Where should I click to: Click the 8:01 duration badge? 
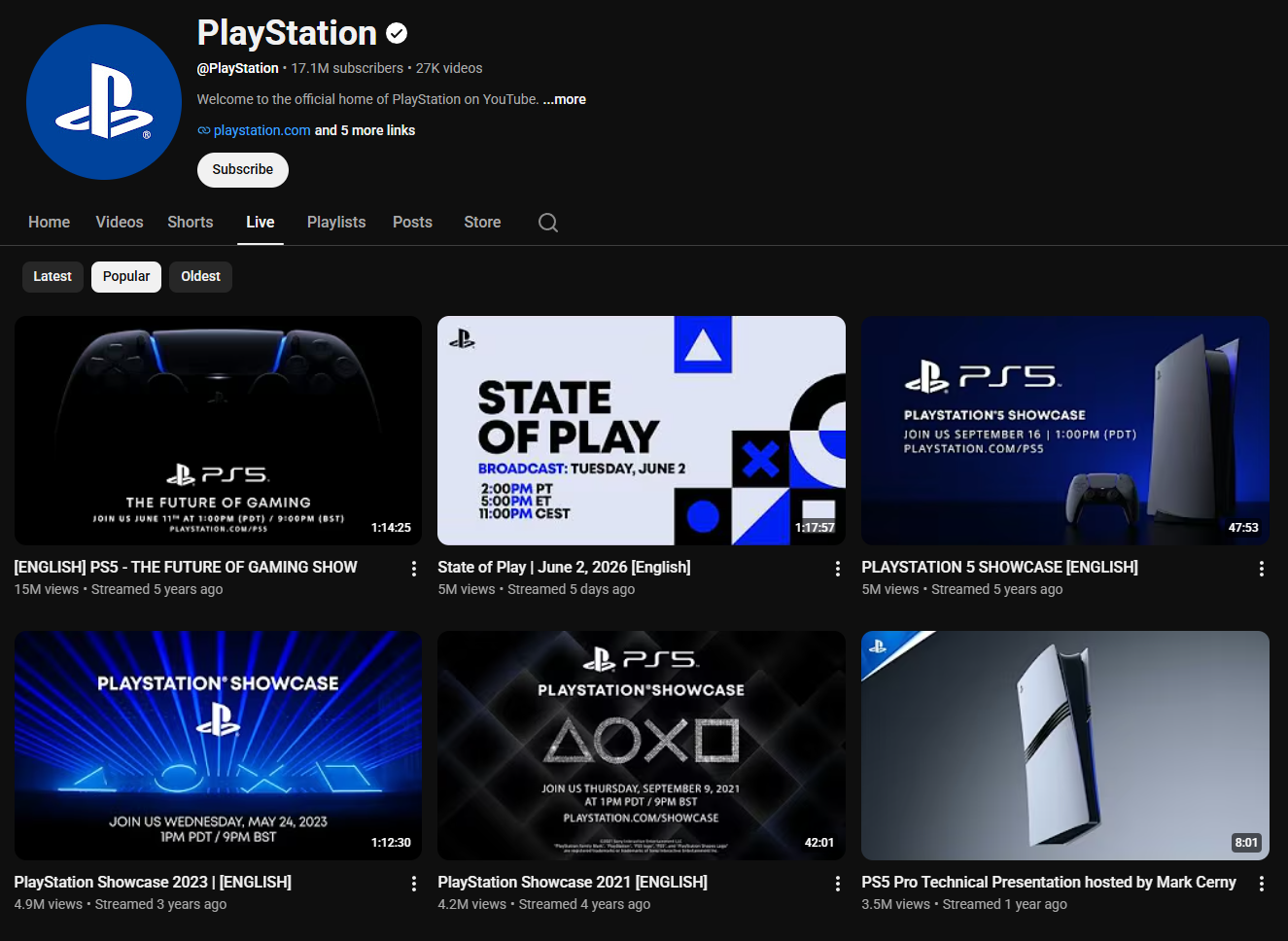pyautogui.click(x=1246, y=843)
